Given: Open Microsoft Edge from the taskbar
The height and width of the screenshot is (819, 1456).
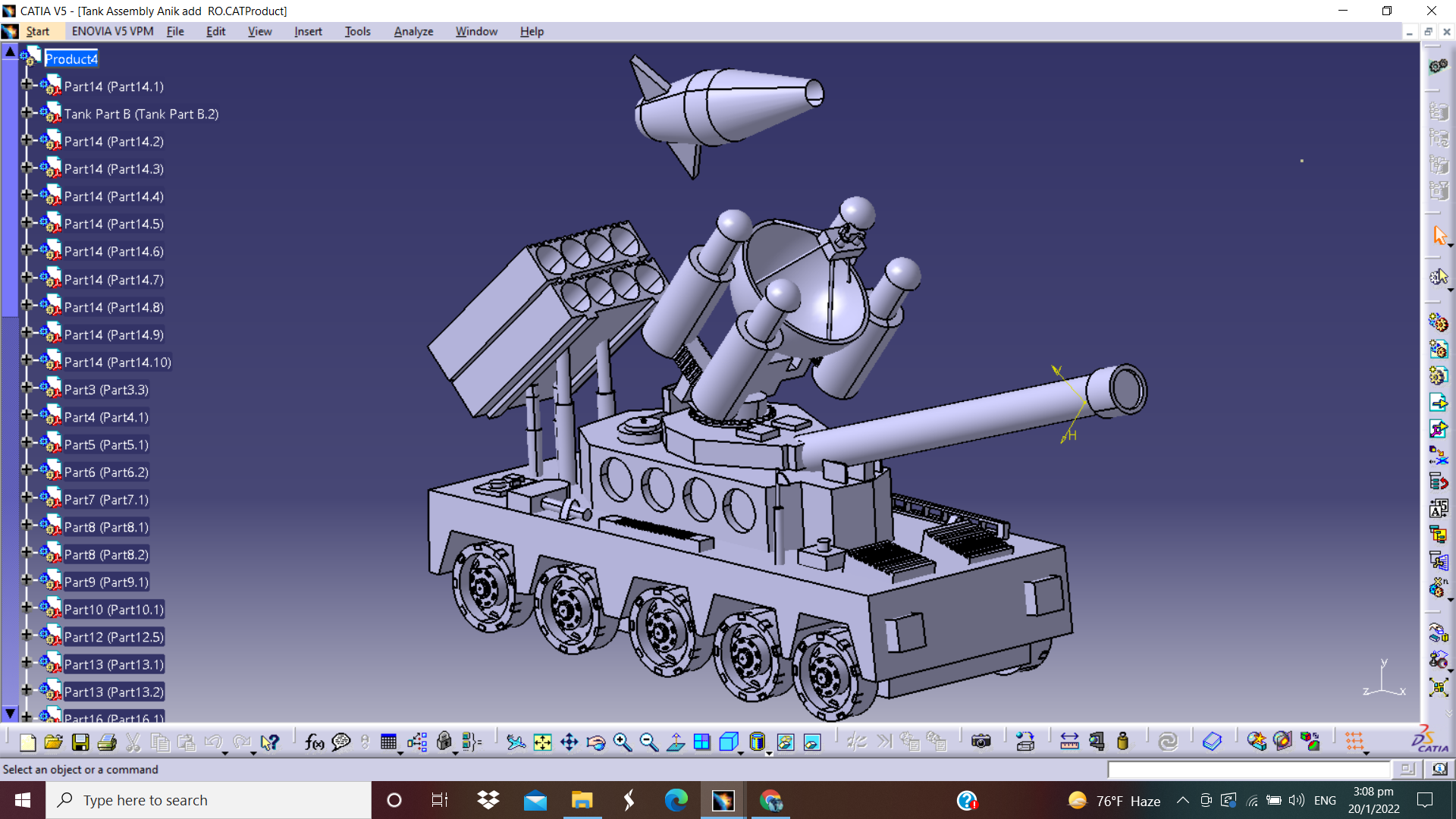Looking at the screenshot, I should click(x=676, y=800).
